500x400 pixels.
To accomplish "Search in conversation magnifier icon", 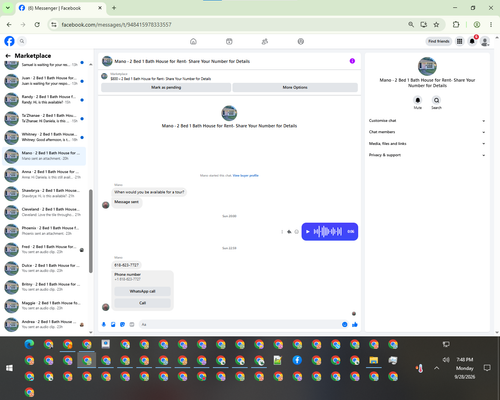I will (436, 100).
